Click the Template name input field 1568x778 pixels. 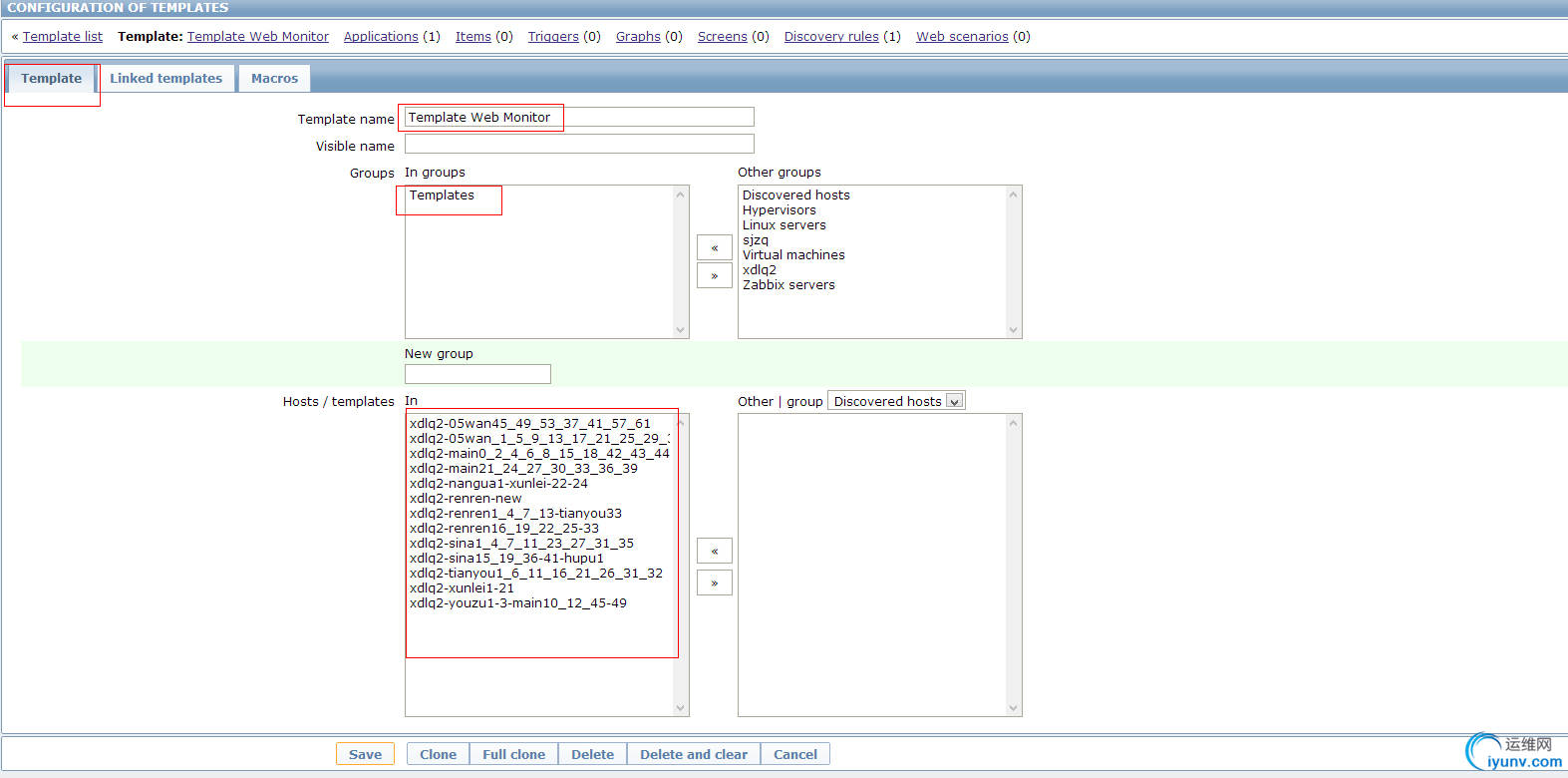click(x=579, y=117)
